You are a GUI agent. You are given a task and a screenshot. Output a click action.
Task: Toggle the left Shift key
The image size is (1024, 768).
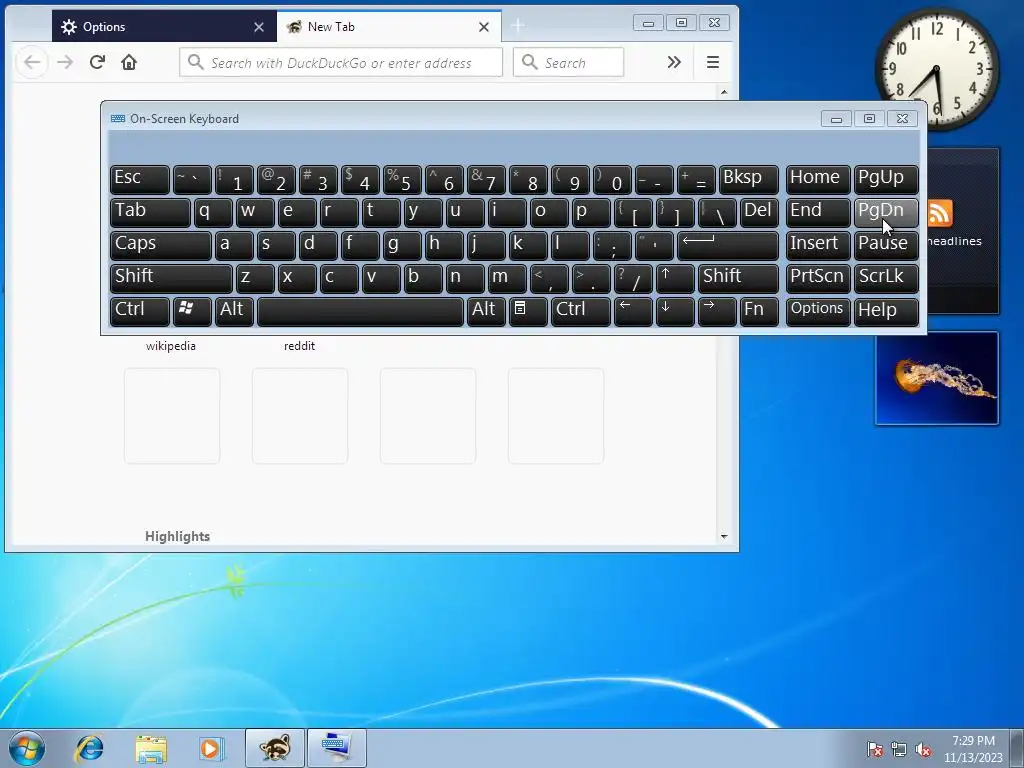(171, 278)
